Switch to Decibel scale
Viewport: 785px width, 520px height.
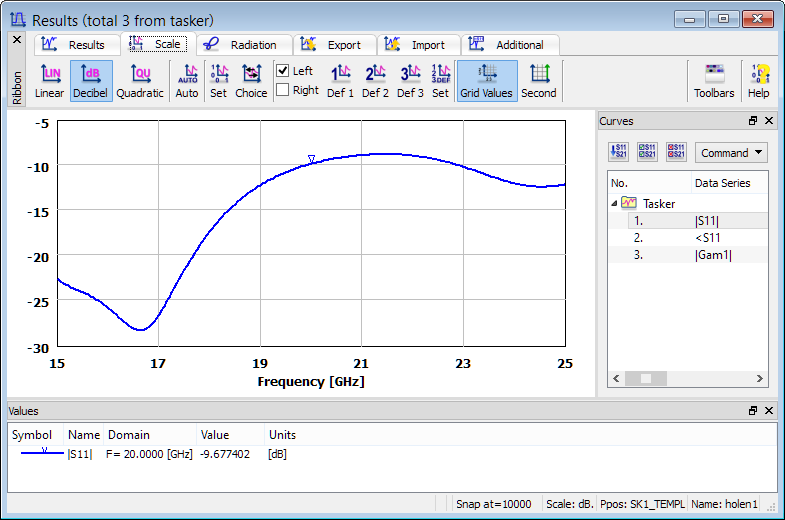pos(91,81)
